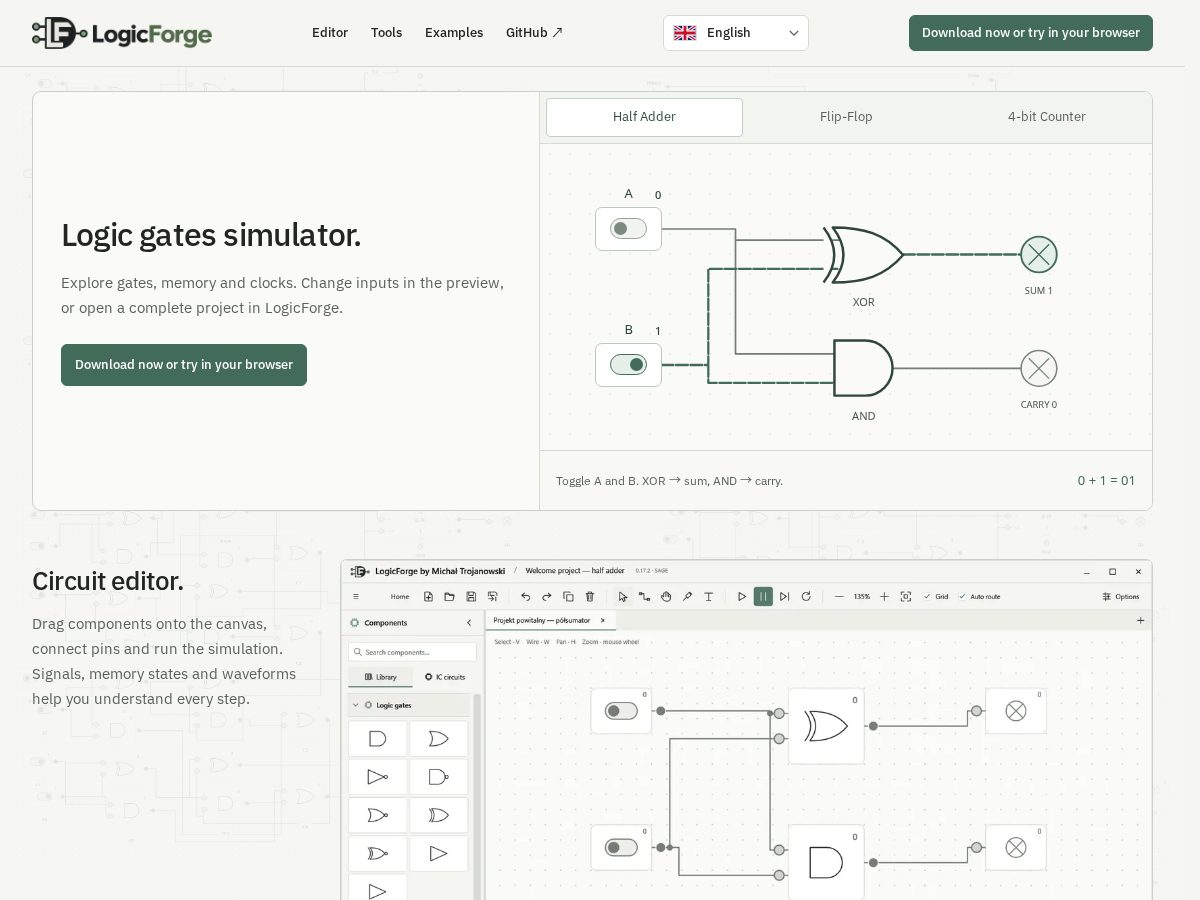Flip the upper input switch on editor canvas
Screen dimensions: 1200x900
621,711
